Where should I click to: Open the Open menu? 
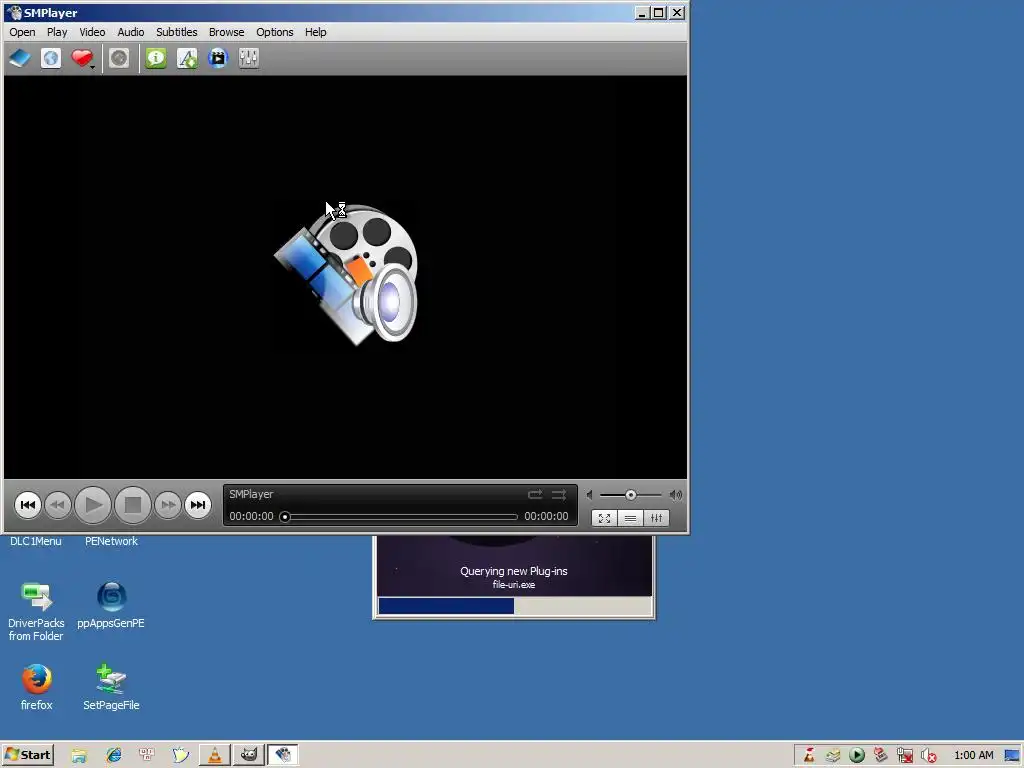(22, 32)
